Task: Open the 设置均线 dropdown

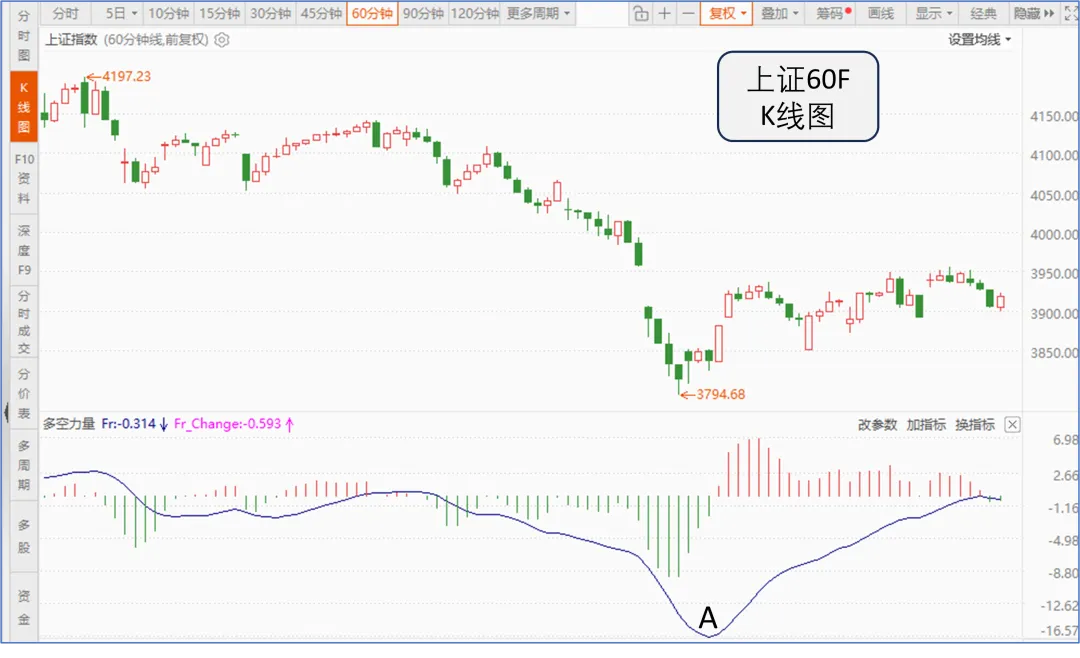Action: click(x=979, y=40)
